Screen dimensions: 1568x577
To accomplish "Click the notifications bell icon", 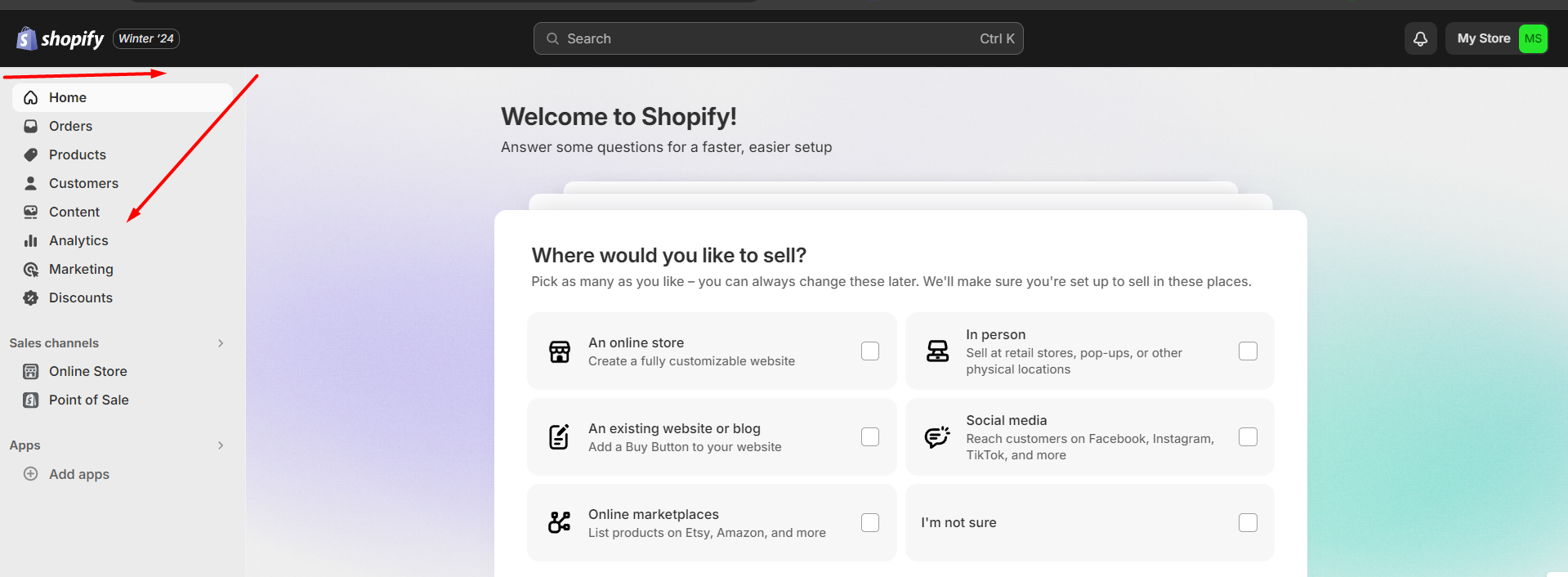I will point(1420,38).
